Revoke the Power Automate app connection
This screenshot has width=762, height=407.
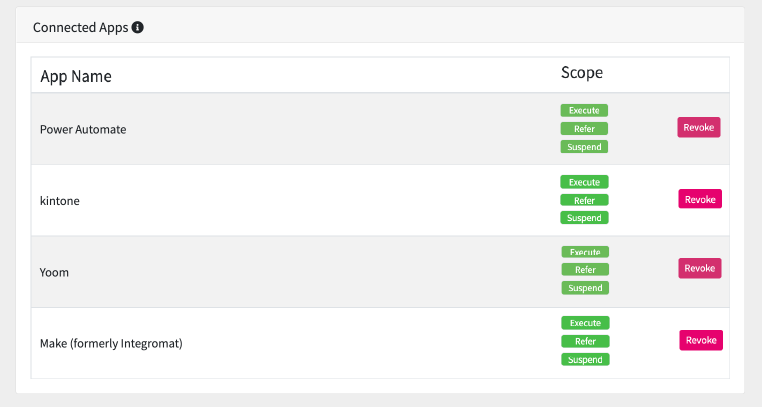click(x=699, y=127)
